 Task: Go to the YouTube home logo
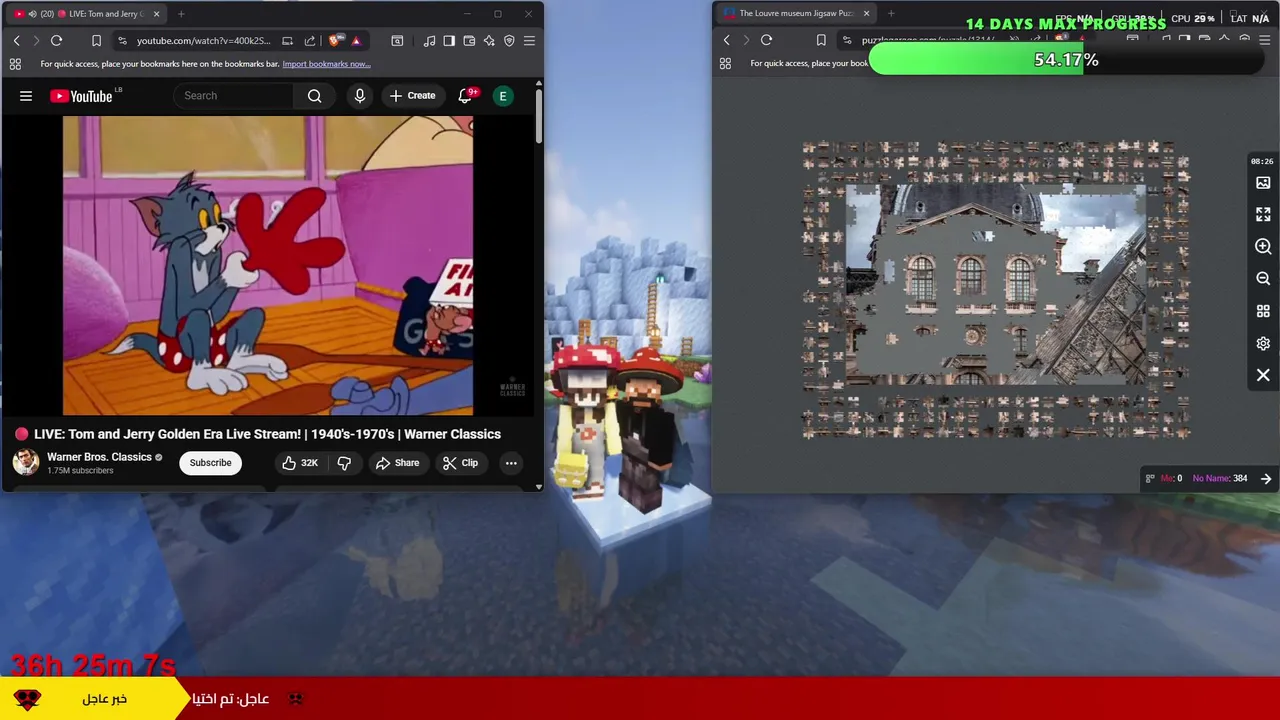(x=81, y=96)
